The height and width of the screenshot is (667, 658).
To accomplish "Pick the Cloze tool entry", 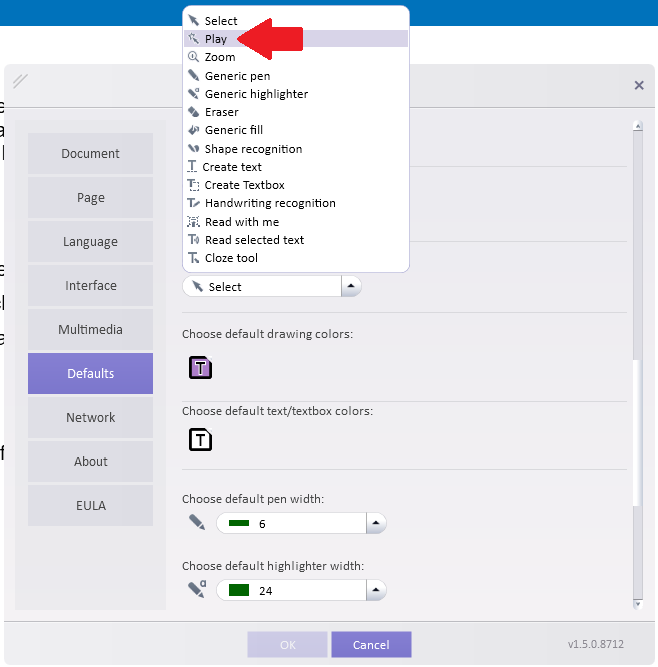I will [x=231, y=258].
